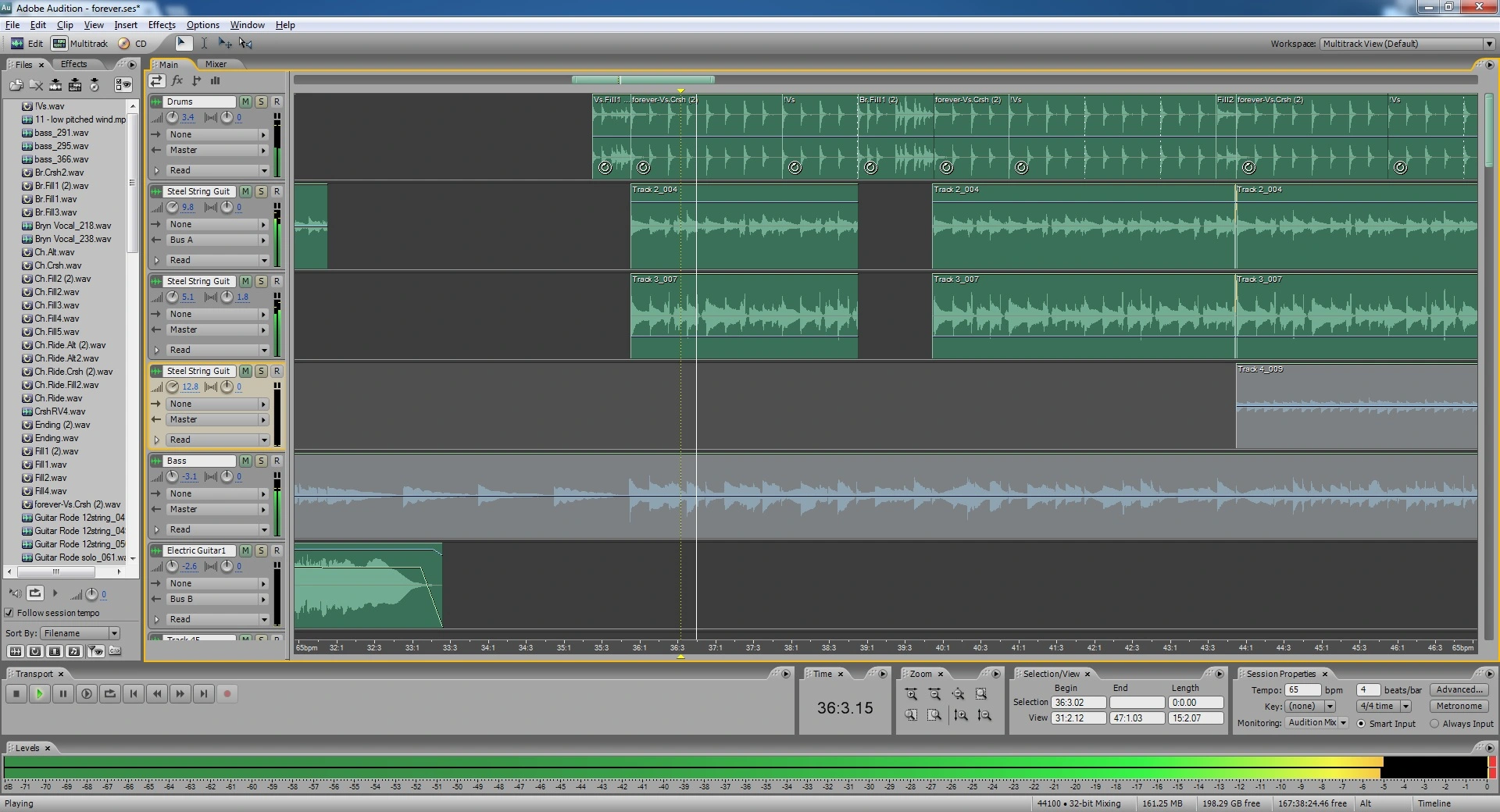Click Zoom In Horizontally icon
The height and width of the screenshot is (812, 1500).
(911, 694)
